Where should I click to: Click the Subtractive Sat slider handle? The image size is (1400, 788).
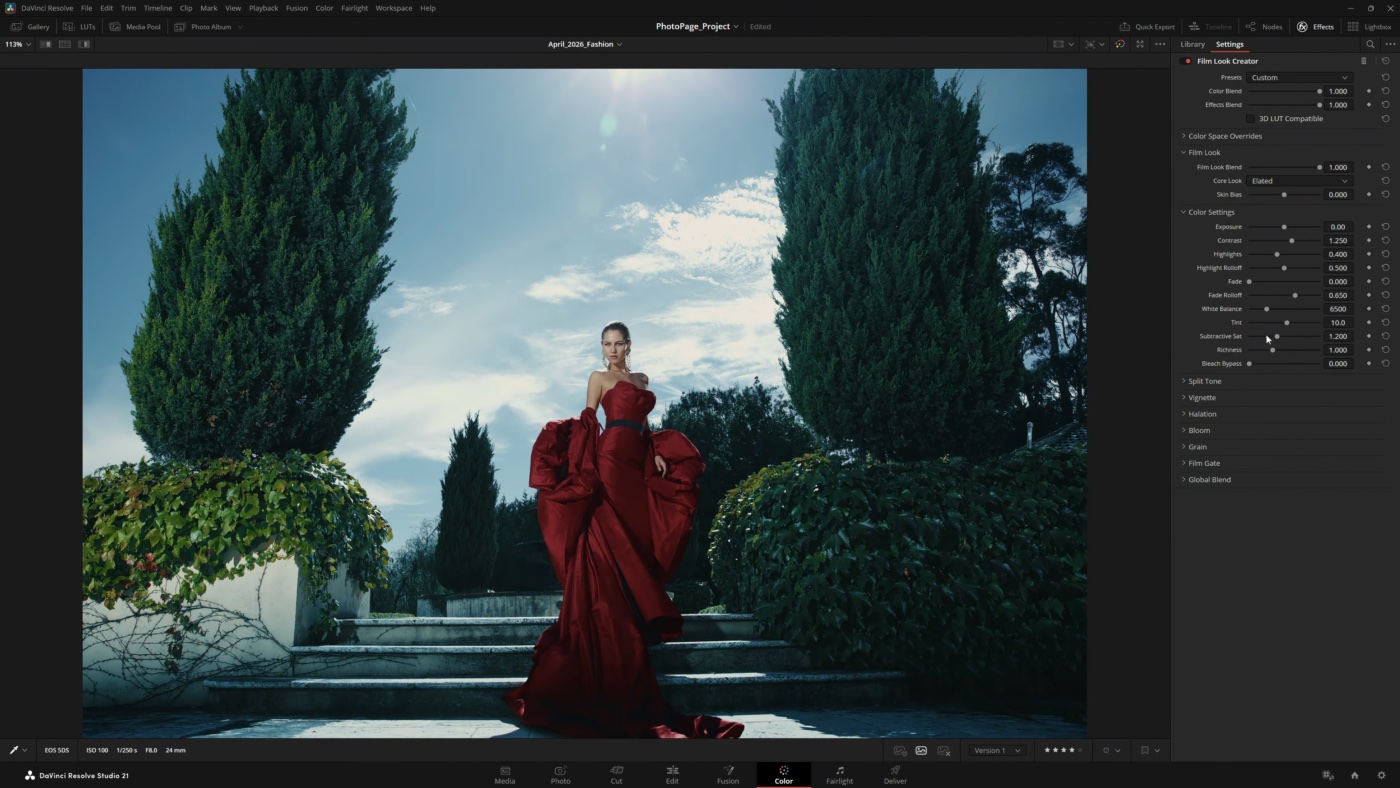point(1277,337)
